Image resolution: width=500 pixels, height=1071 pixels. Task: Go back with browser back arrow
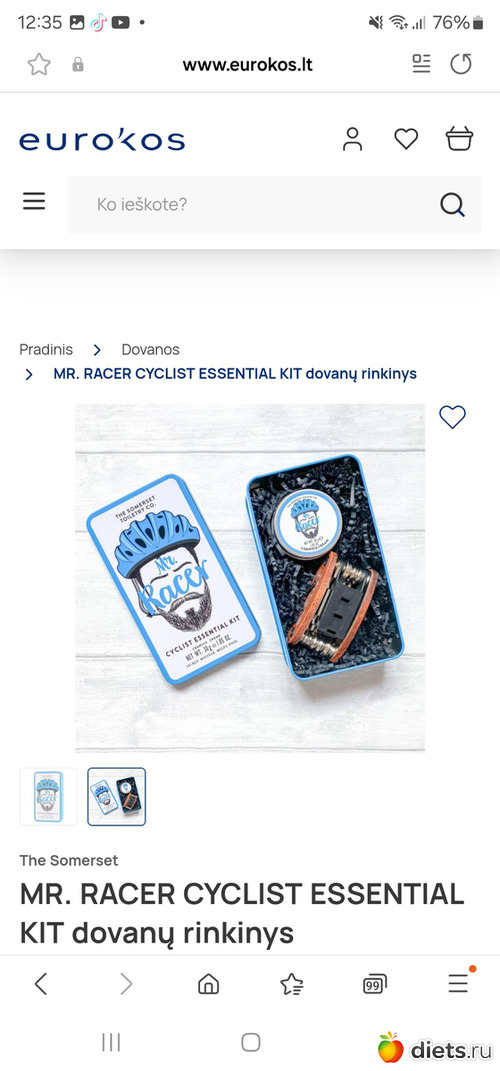41,984
